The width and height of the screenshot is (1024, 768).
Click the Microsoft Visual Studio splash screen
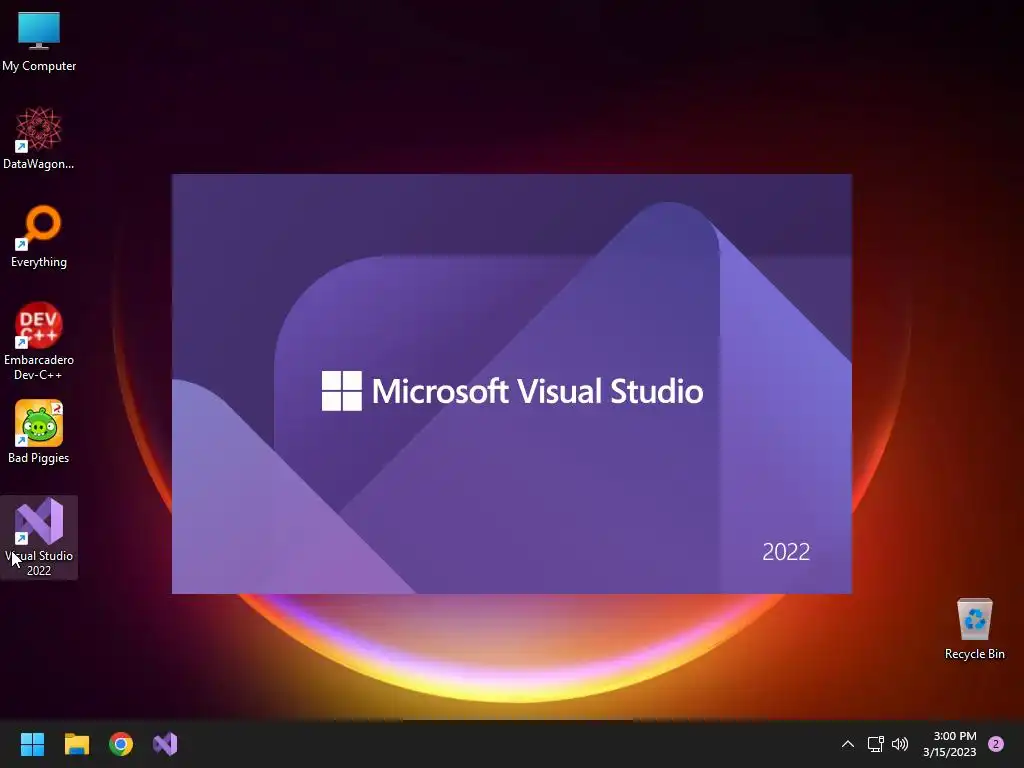coord(512,384)
